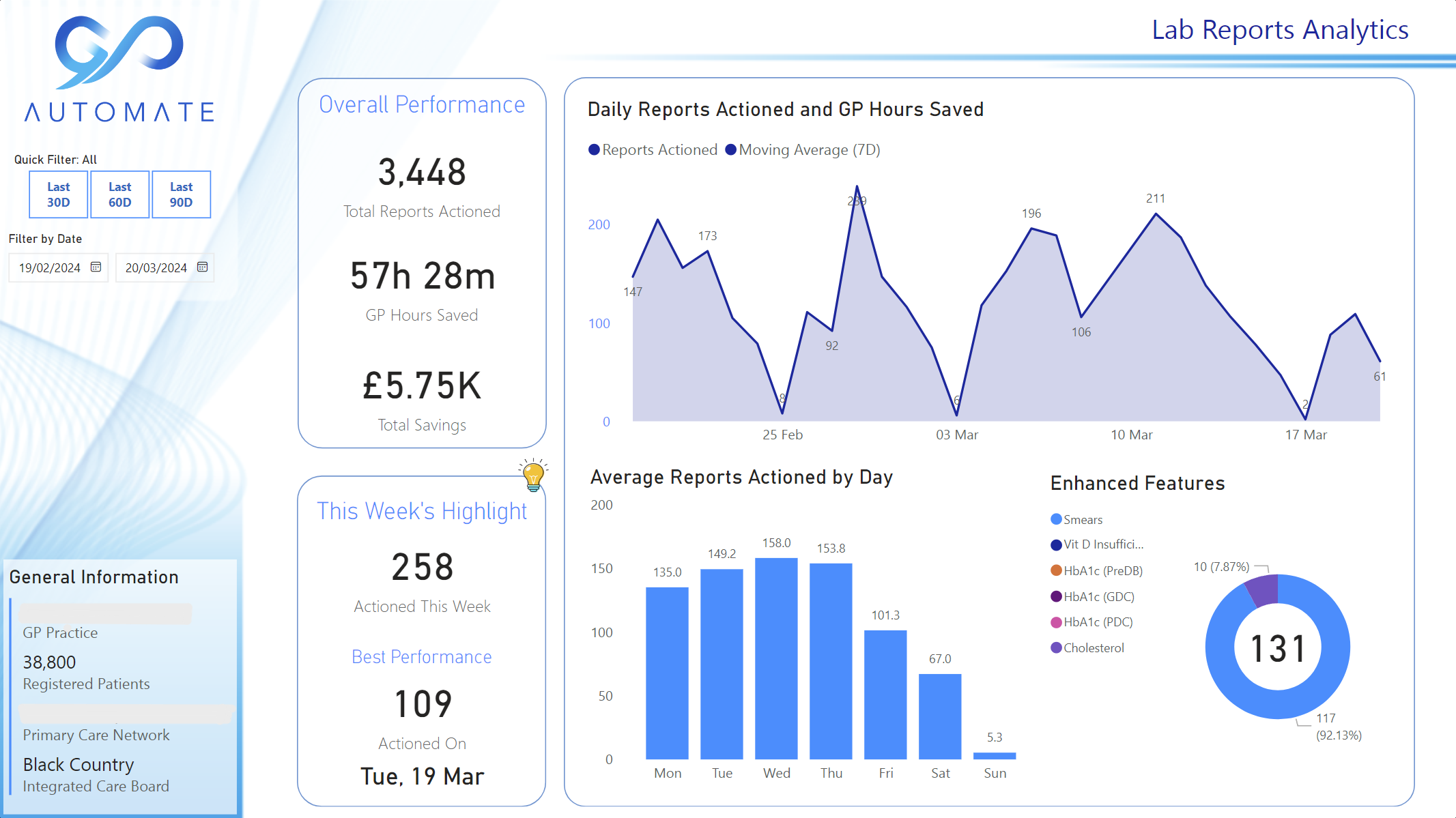This screenshot has width=1456, height=818.
Task: Click Vit D Insuffici... legend entry
Action: click(x=1102, y=544)
